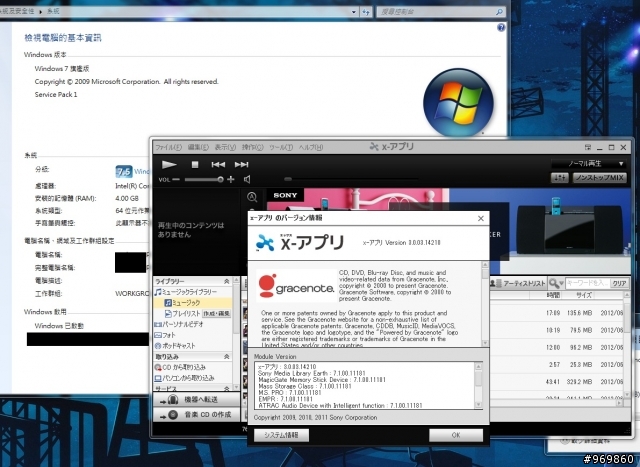
Task: Click the x-アプリ logo in dialog
Action: click(300, 242)
